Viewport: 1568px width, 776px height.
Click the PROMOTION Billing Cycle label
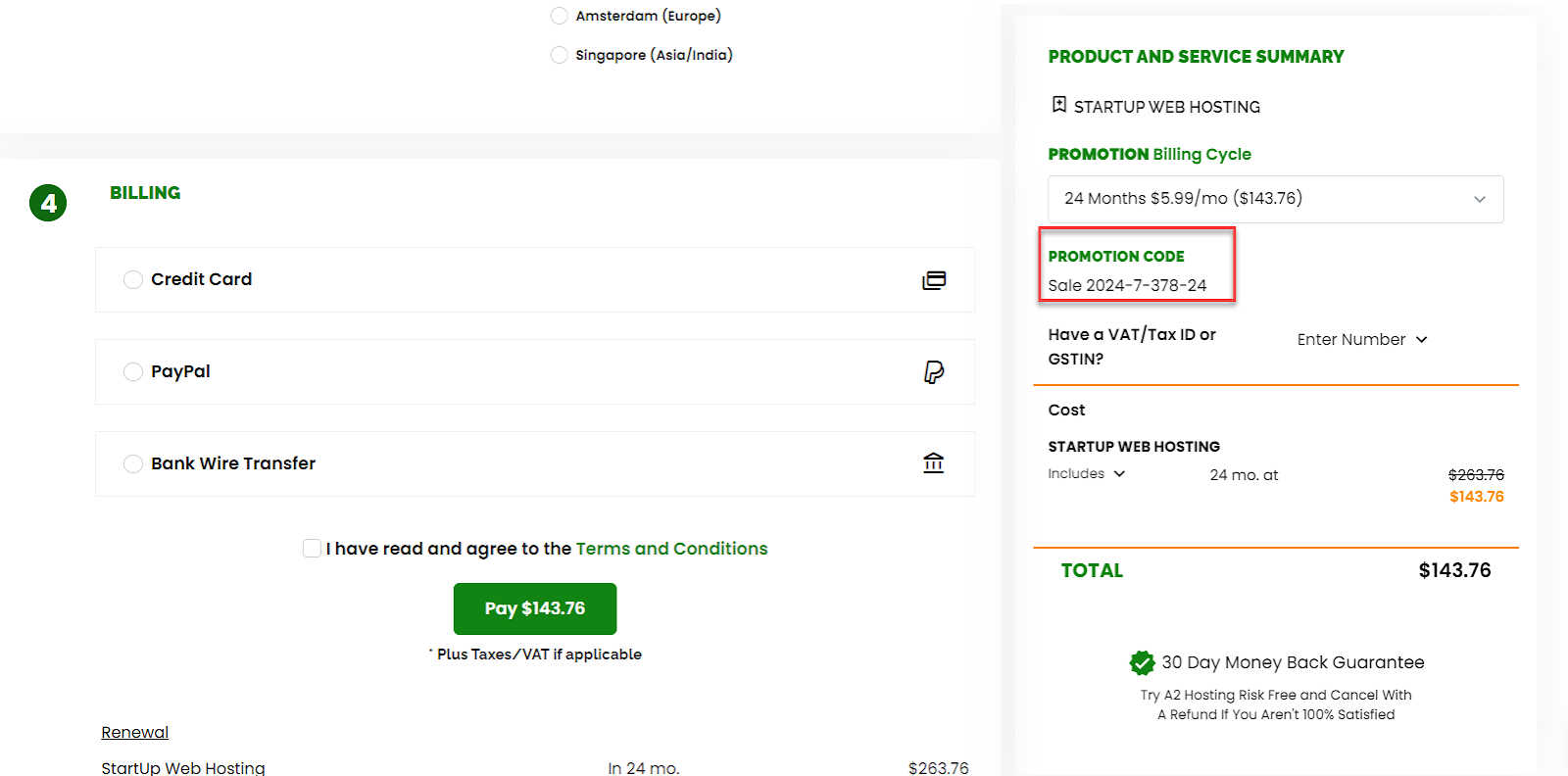1150,154
